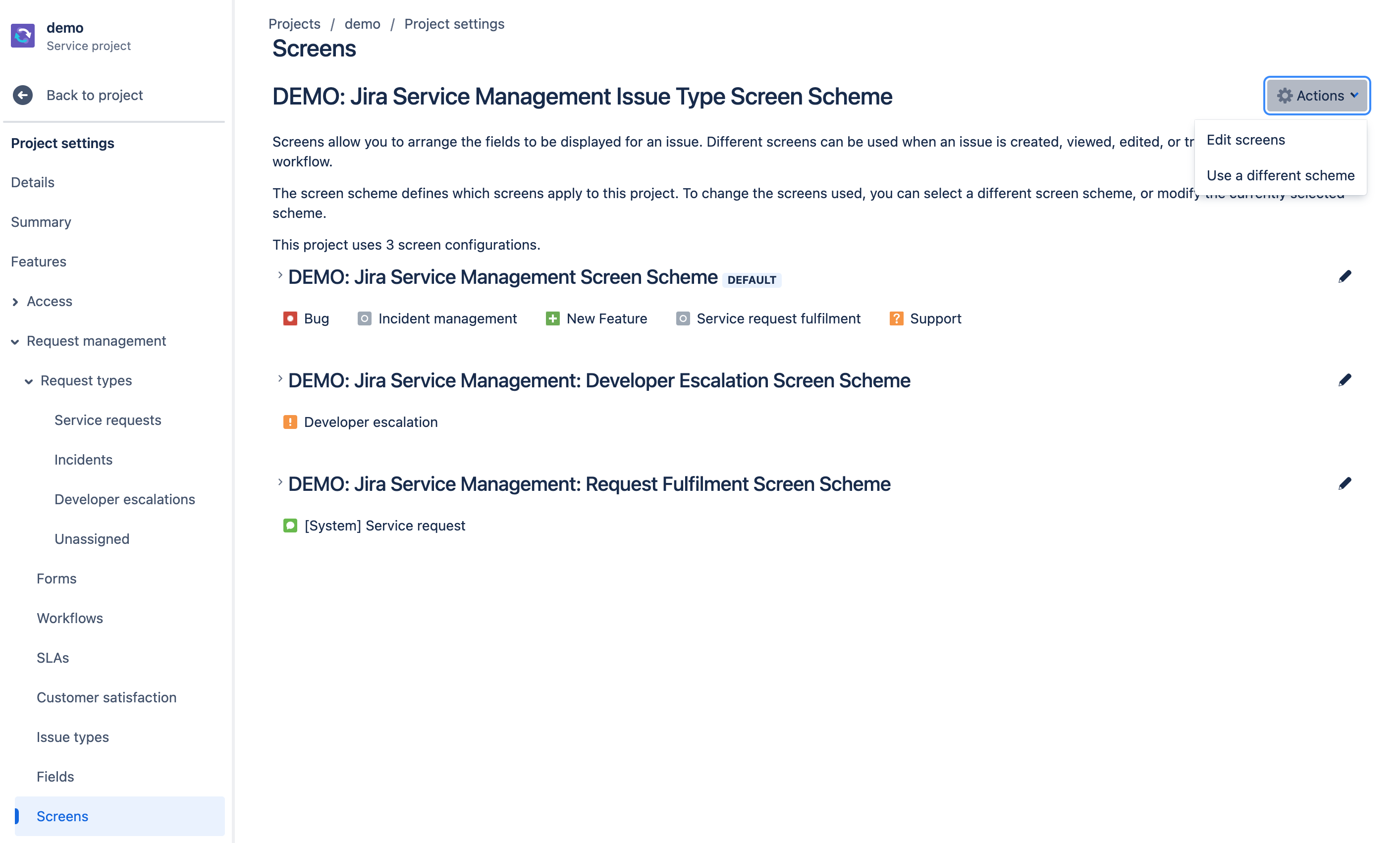Click the orange Support question icon

896,318
